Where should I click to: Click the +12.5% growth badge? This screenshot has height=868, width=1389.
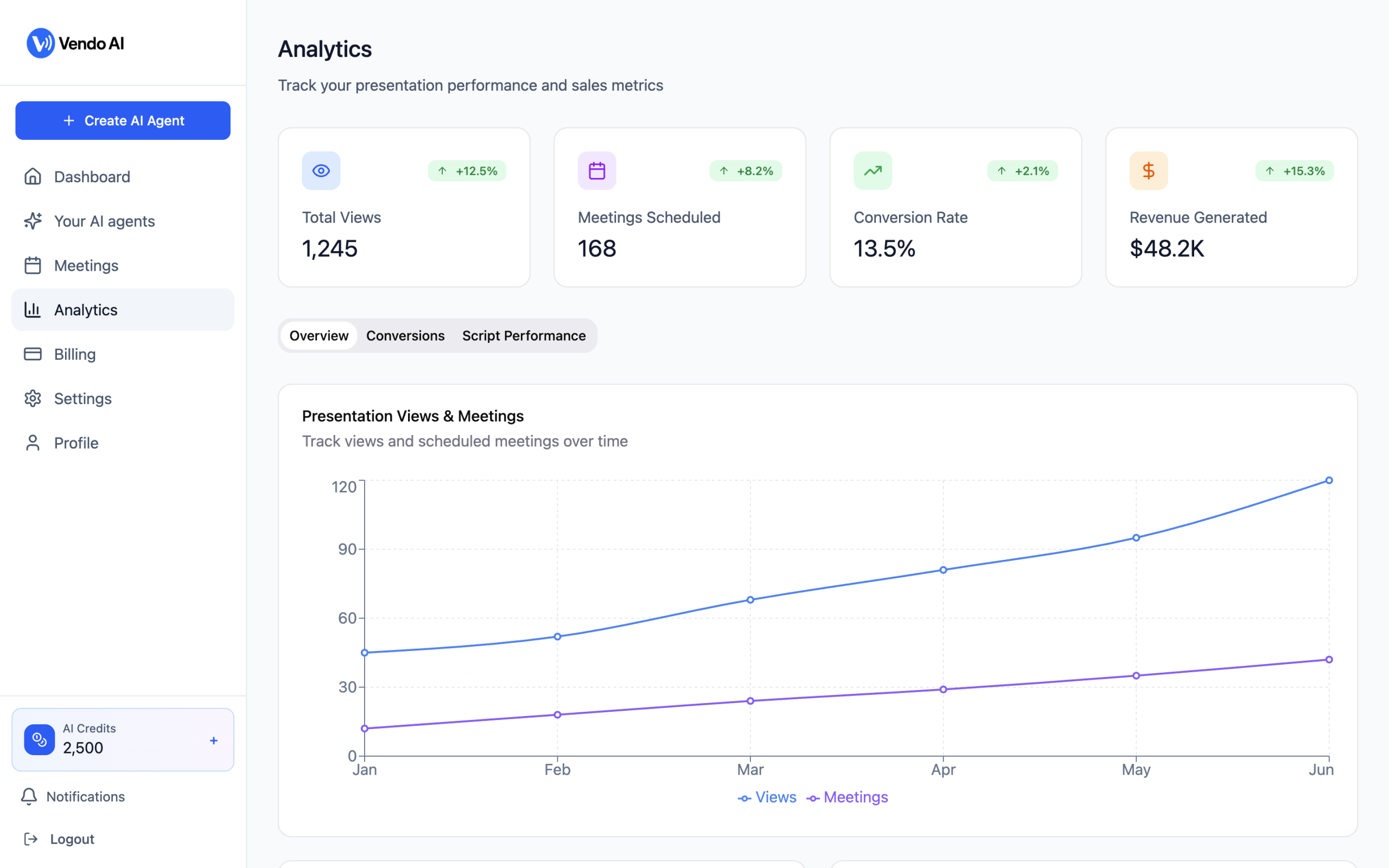[x=467, y=171]
